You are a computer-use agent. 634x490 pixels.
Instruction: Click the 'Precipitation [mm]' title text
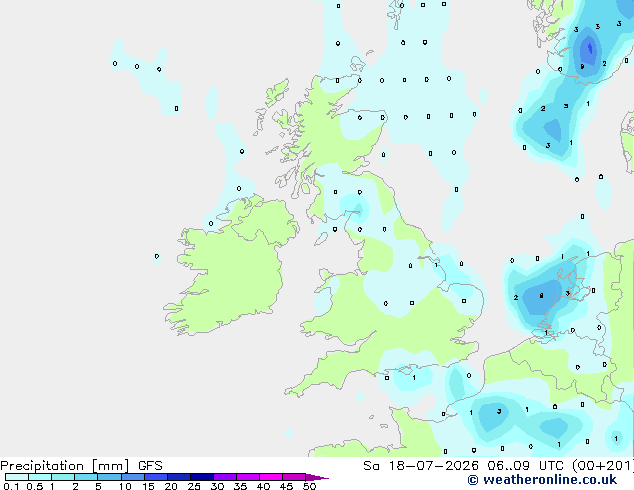[x=65, y=466]
